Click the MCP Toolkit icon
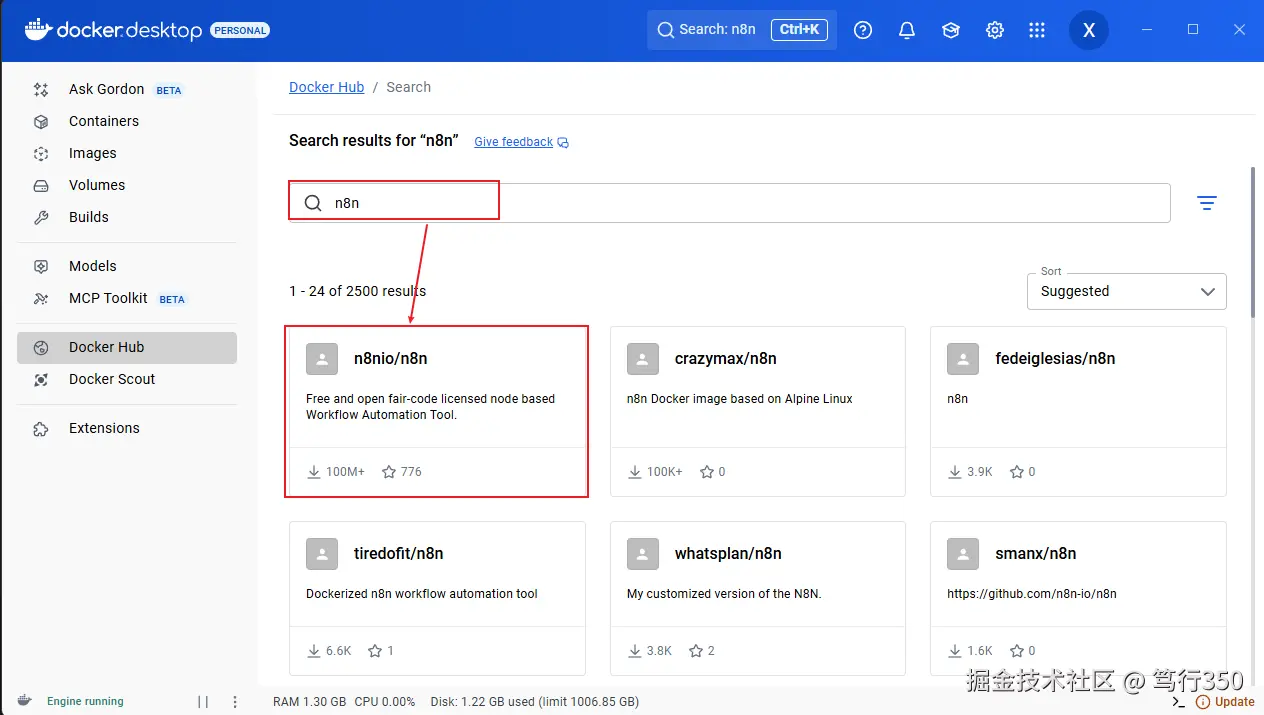Screen dimensions: 1264x715 click(41, 299)
